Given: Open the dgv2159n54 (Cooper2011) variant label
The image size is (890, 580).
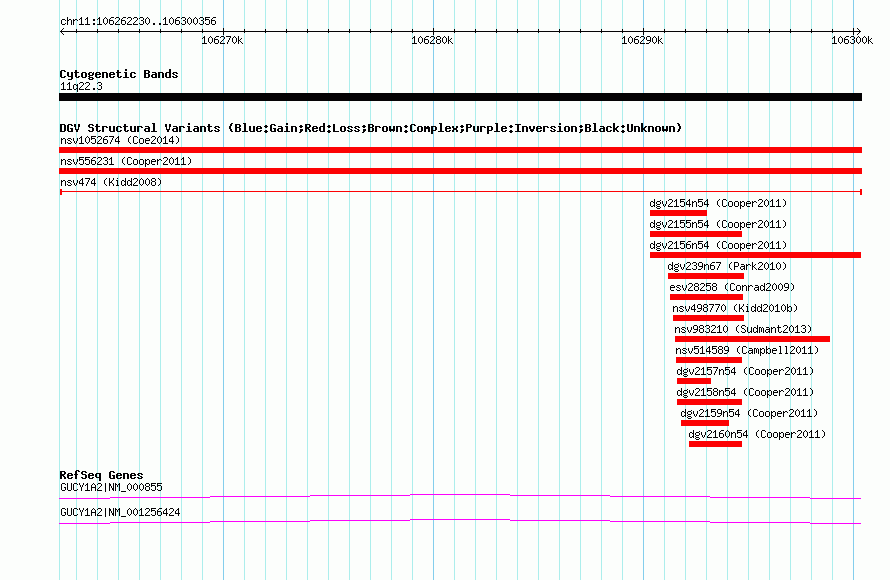Looking at the screenshot, I should pyautogui.click(x=749, y=413).
